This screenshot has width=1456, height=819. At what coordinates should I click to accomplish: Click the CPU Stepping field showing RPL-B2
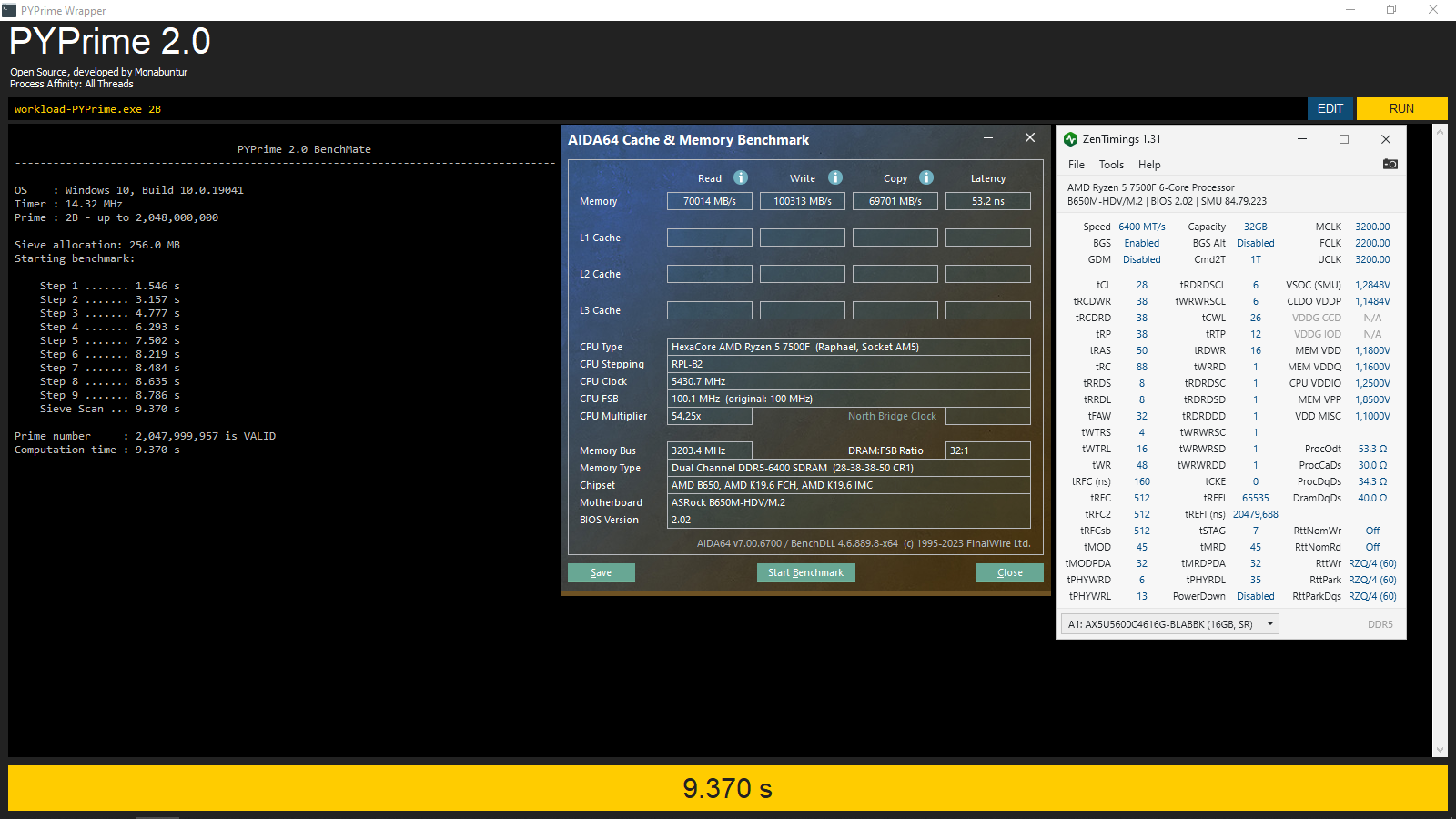pos(849,364)
